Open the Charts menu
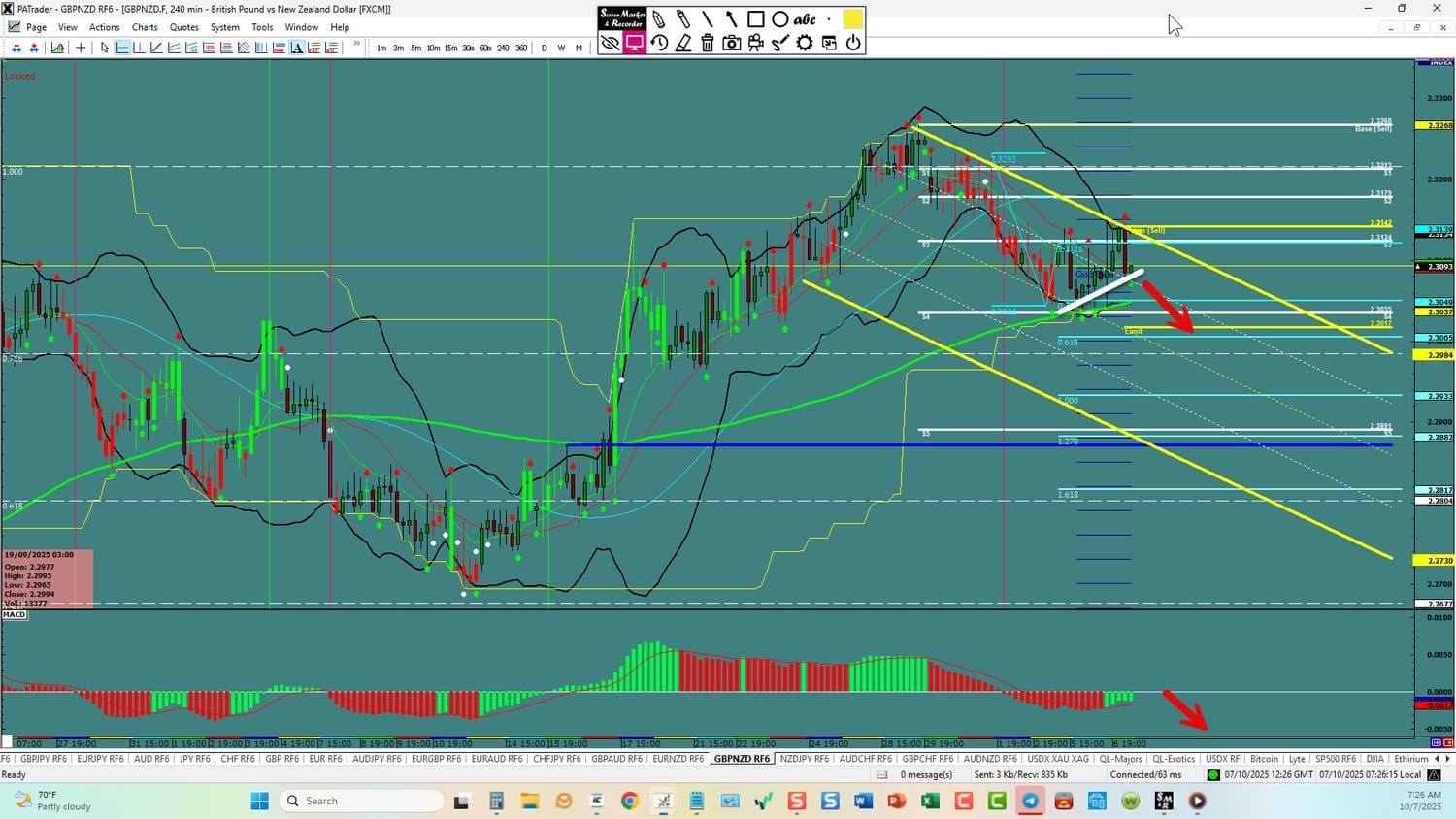 coord(145,27)
